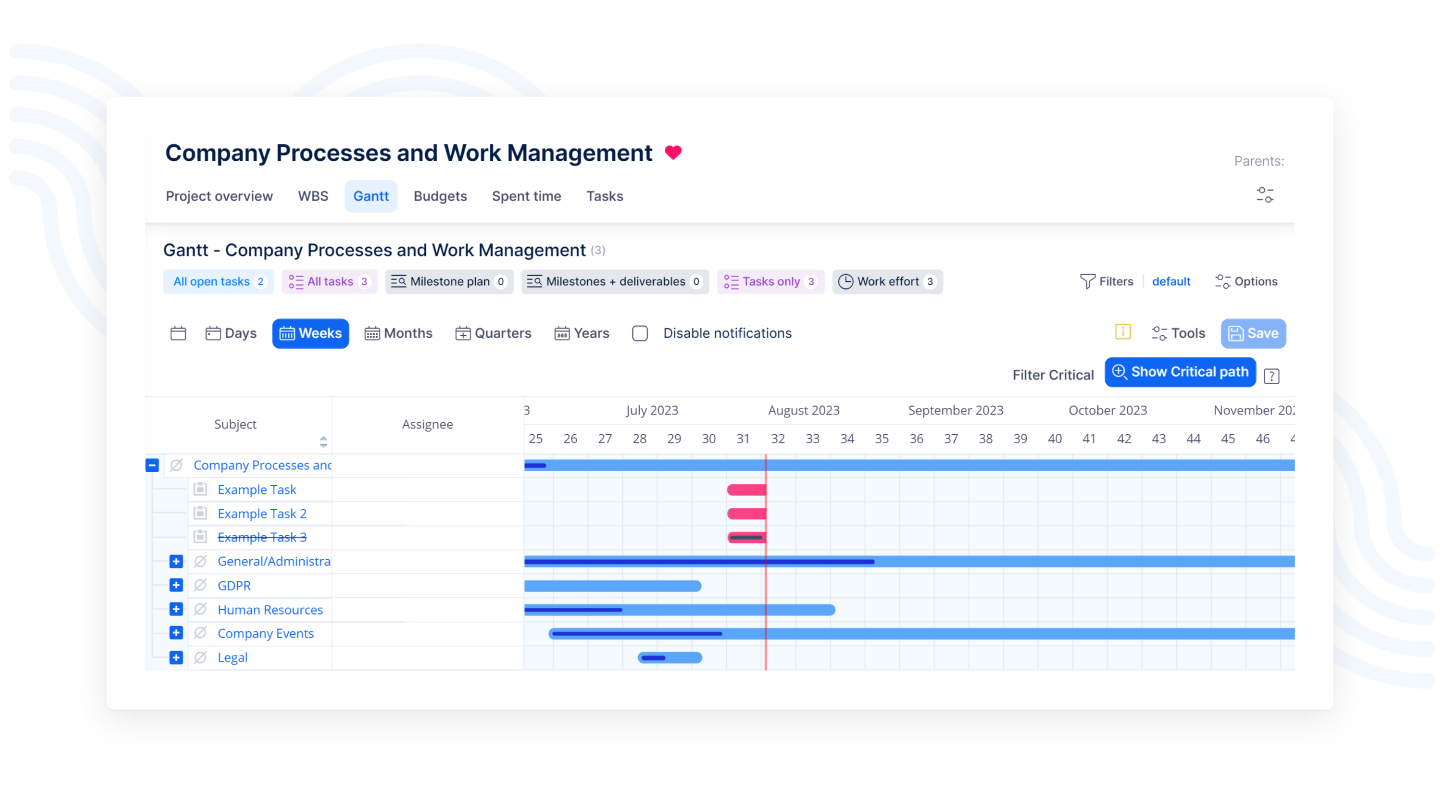Expand the Human Resources subproject

(176, 609)
